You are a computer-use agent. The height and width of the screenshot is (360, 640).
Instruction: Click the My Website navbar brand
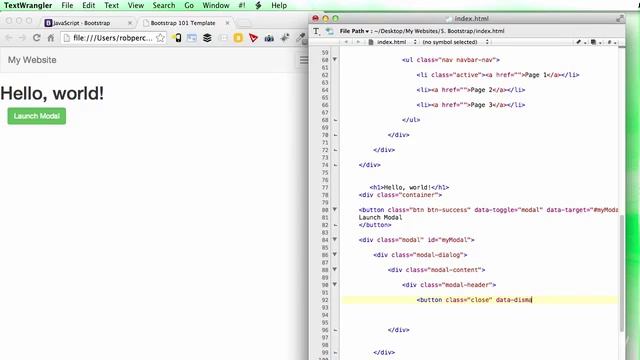[x=32, y=60]
